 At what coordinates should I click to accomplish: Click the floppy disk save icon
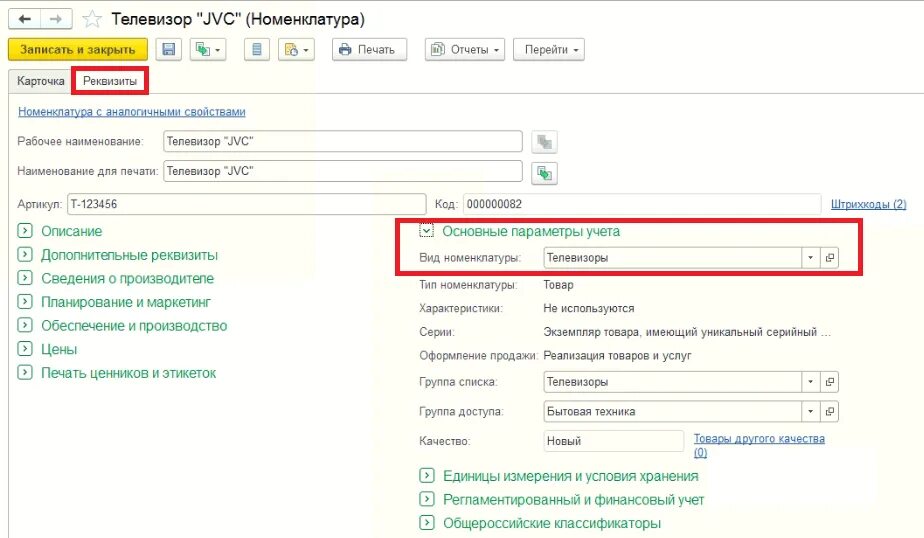point(169,49)
